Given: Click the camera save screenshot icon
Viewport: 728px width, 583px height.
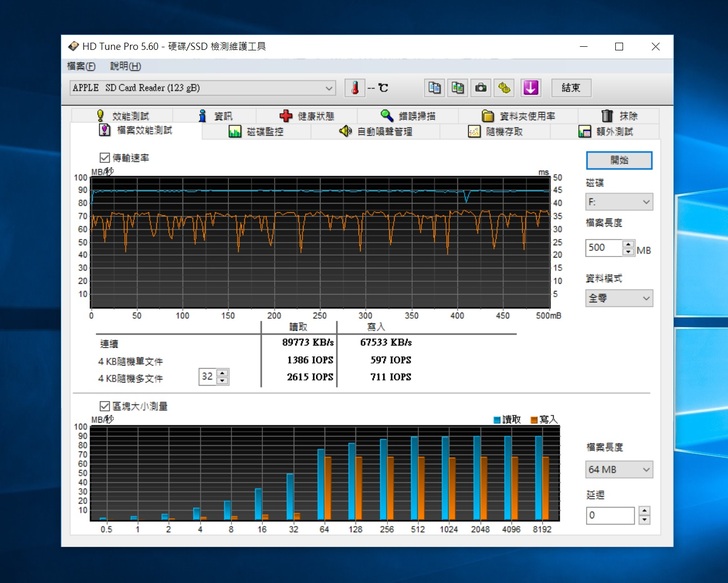Looking at the screenshot, I should click(481, 88).
